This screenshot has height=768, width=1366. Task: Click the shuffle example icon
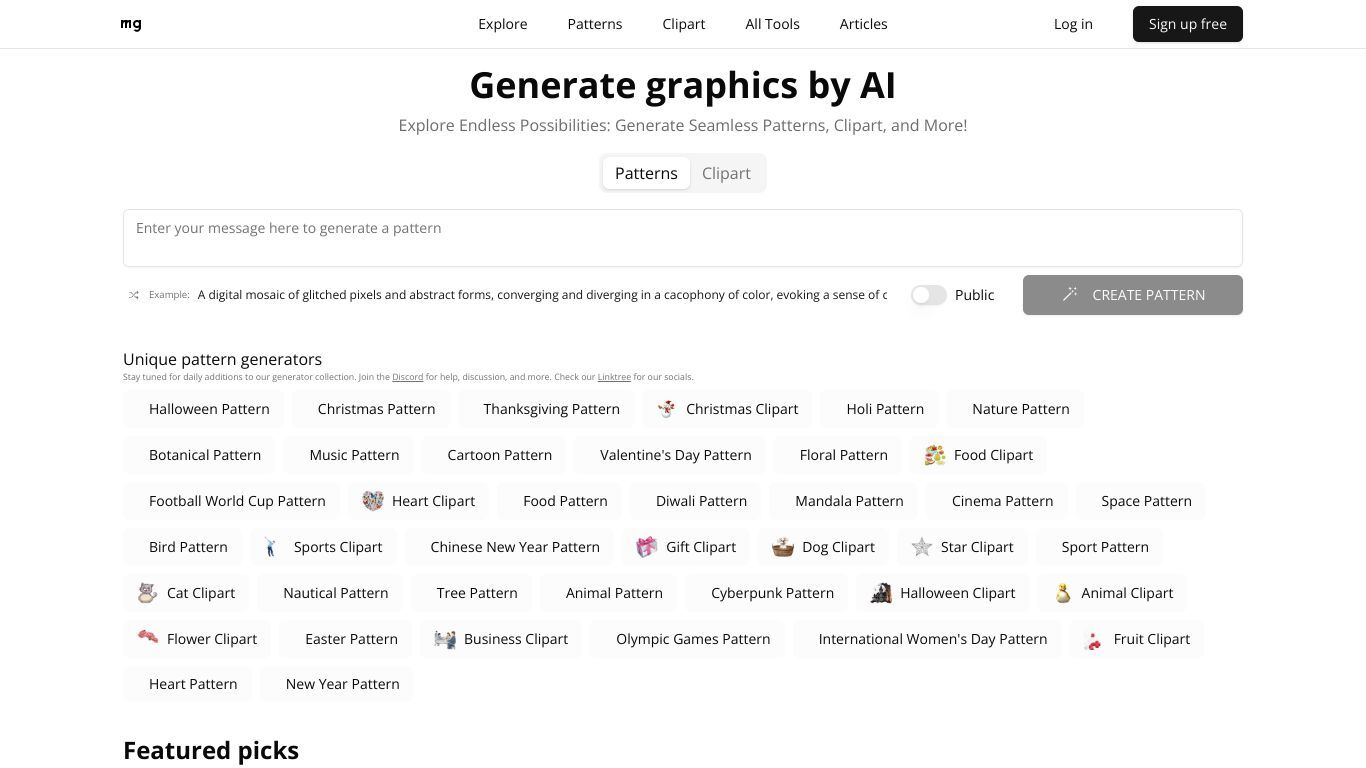(x=134, y=295)
